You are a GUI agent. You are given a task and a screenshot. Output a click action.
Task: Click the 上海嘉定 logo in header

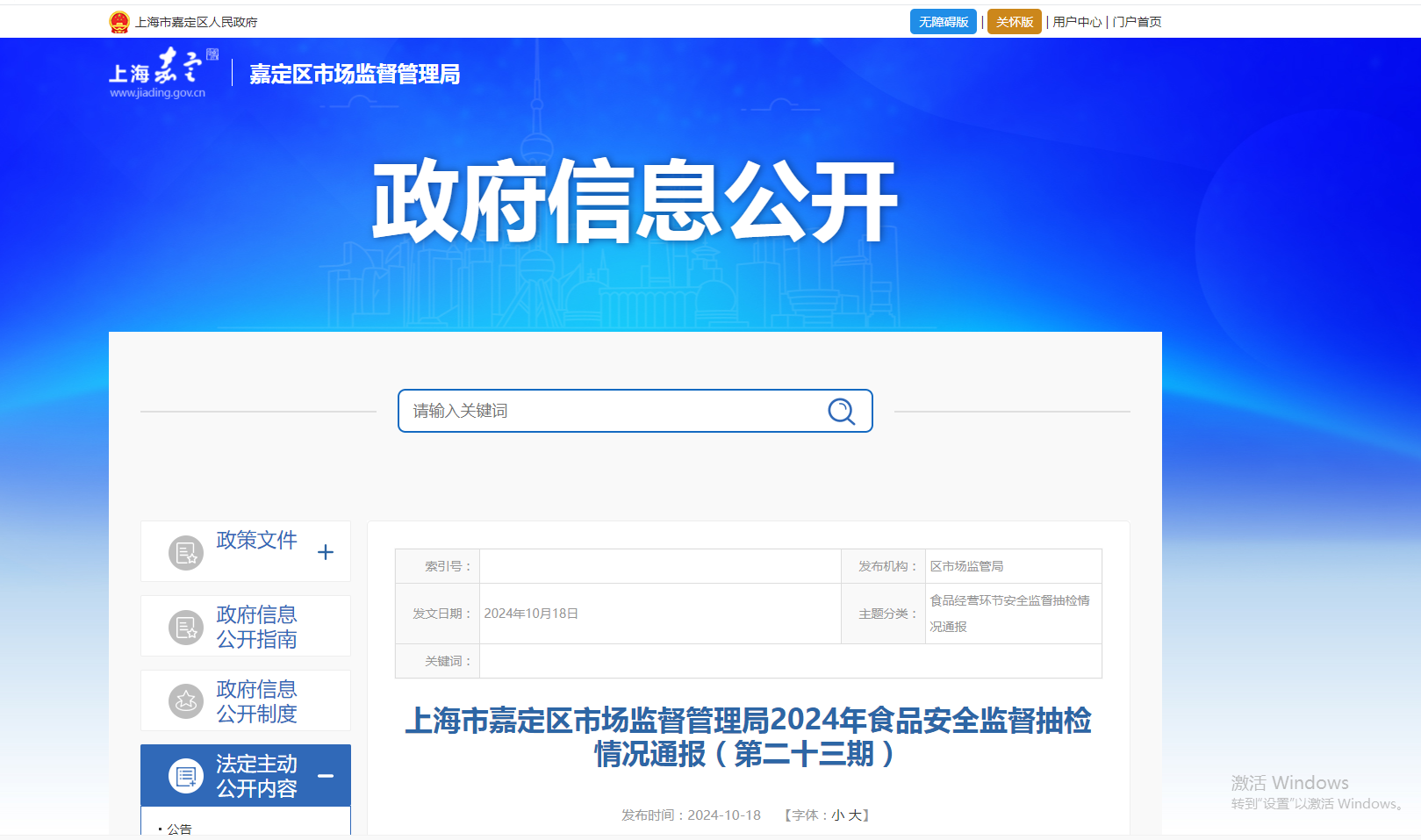tap(163, 73)
